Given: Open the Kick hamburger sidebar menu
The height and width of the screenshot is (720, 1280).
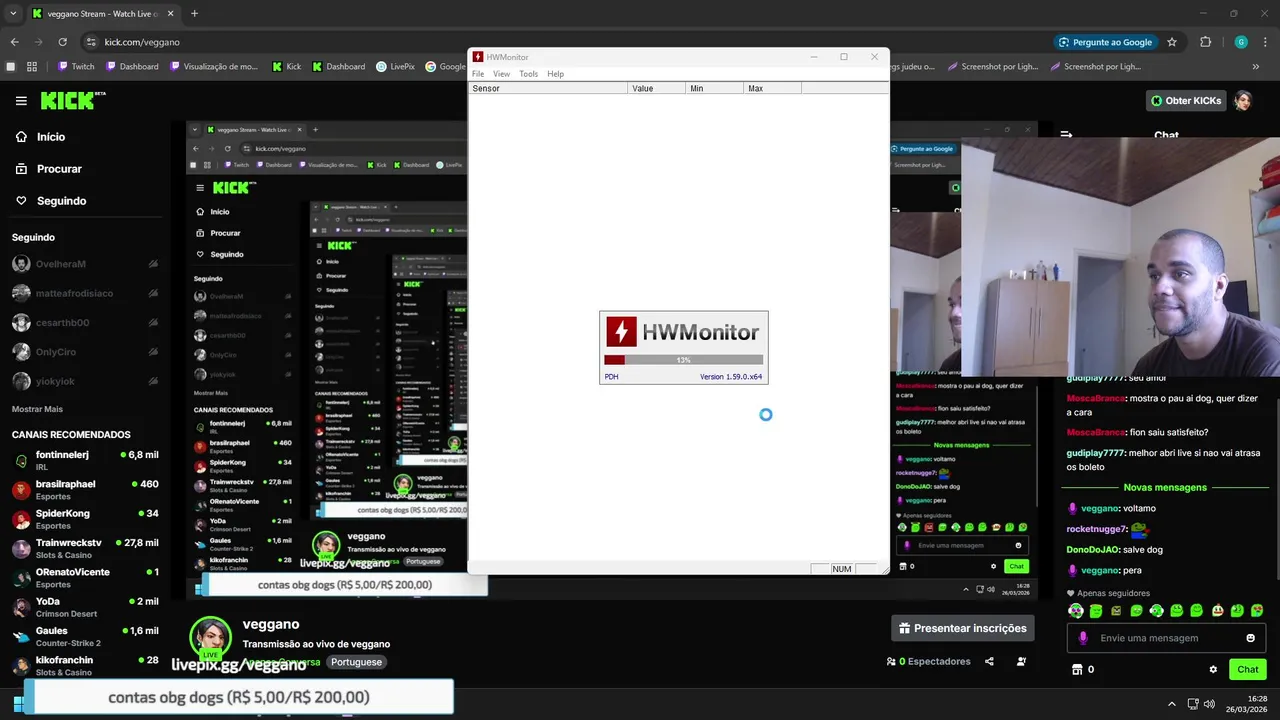Looking at the screenshot, I should point(21,101).
